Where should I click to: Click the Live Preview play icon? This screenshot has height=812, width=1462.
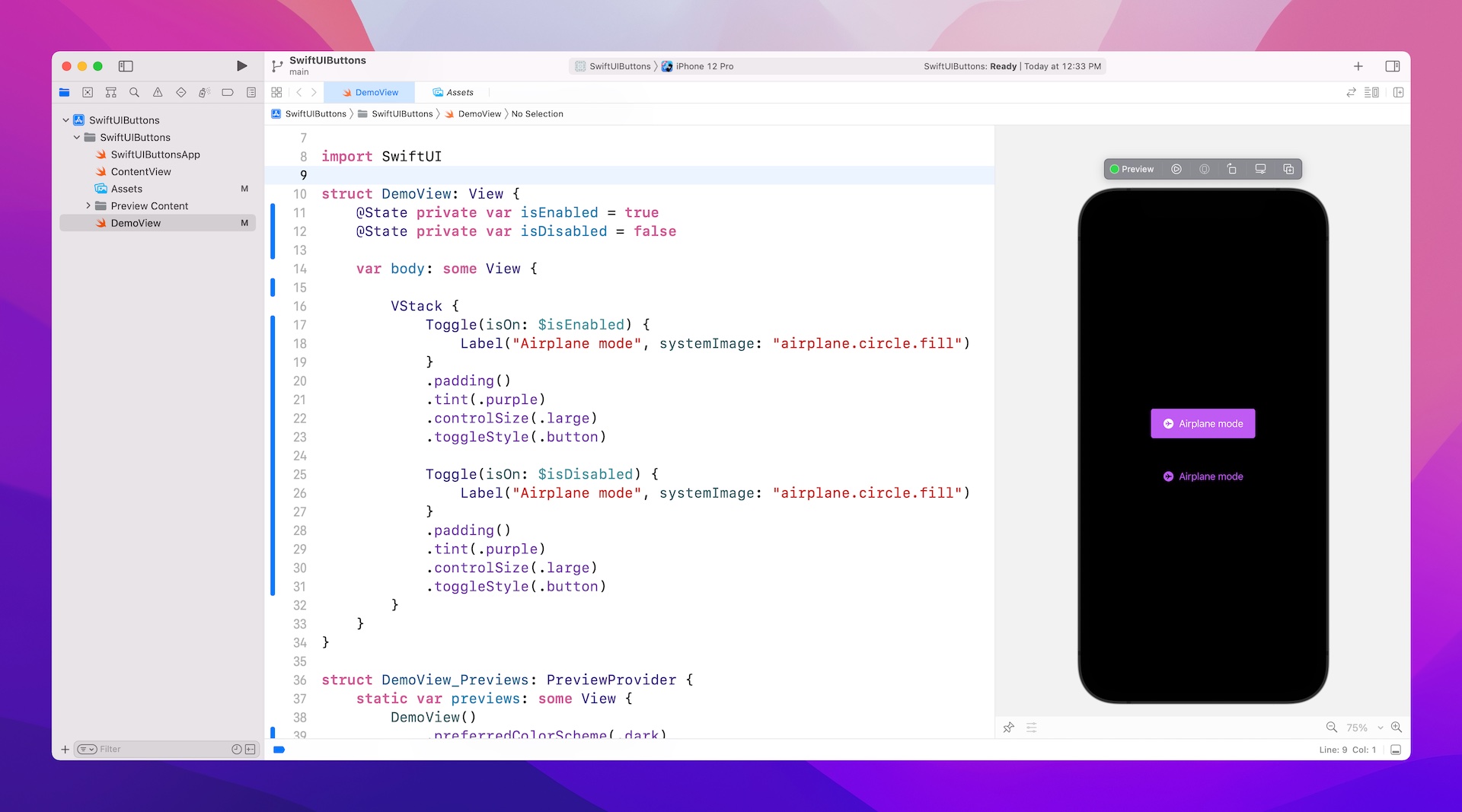(x=1176, y=169)
